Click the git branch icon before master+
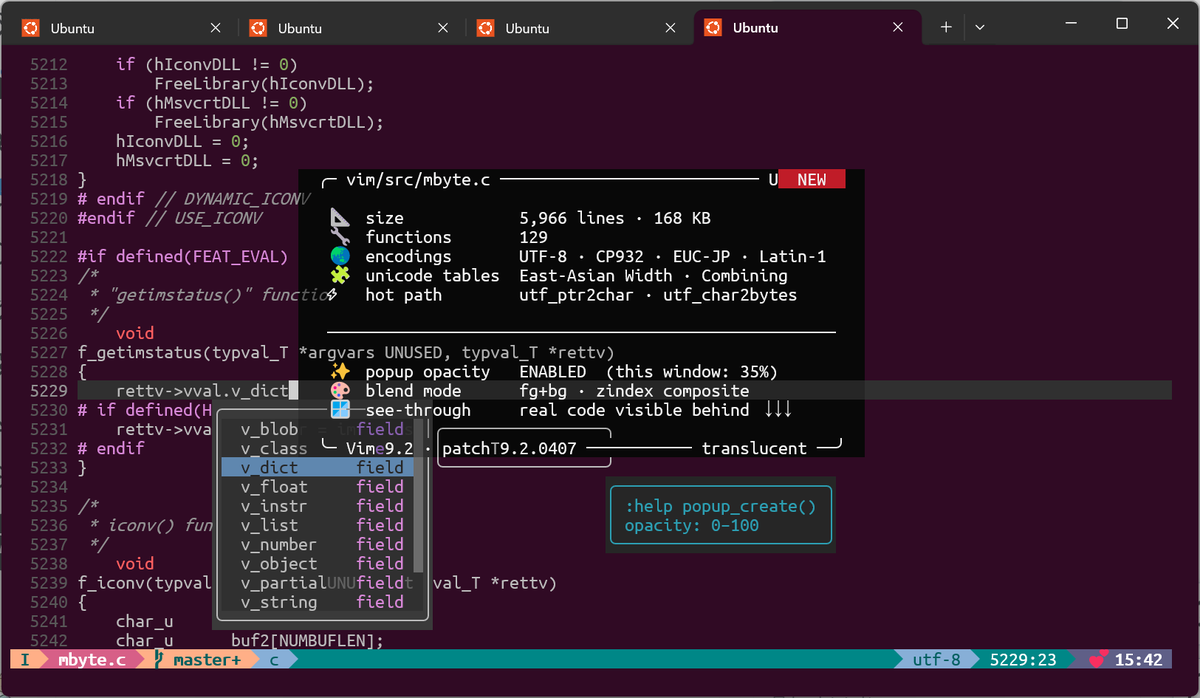The width and height of the screenshot is (1200, 698). pos(158,660)
